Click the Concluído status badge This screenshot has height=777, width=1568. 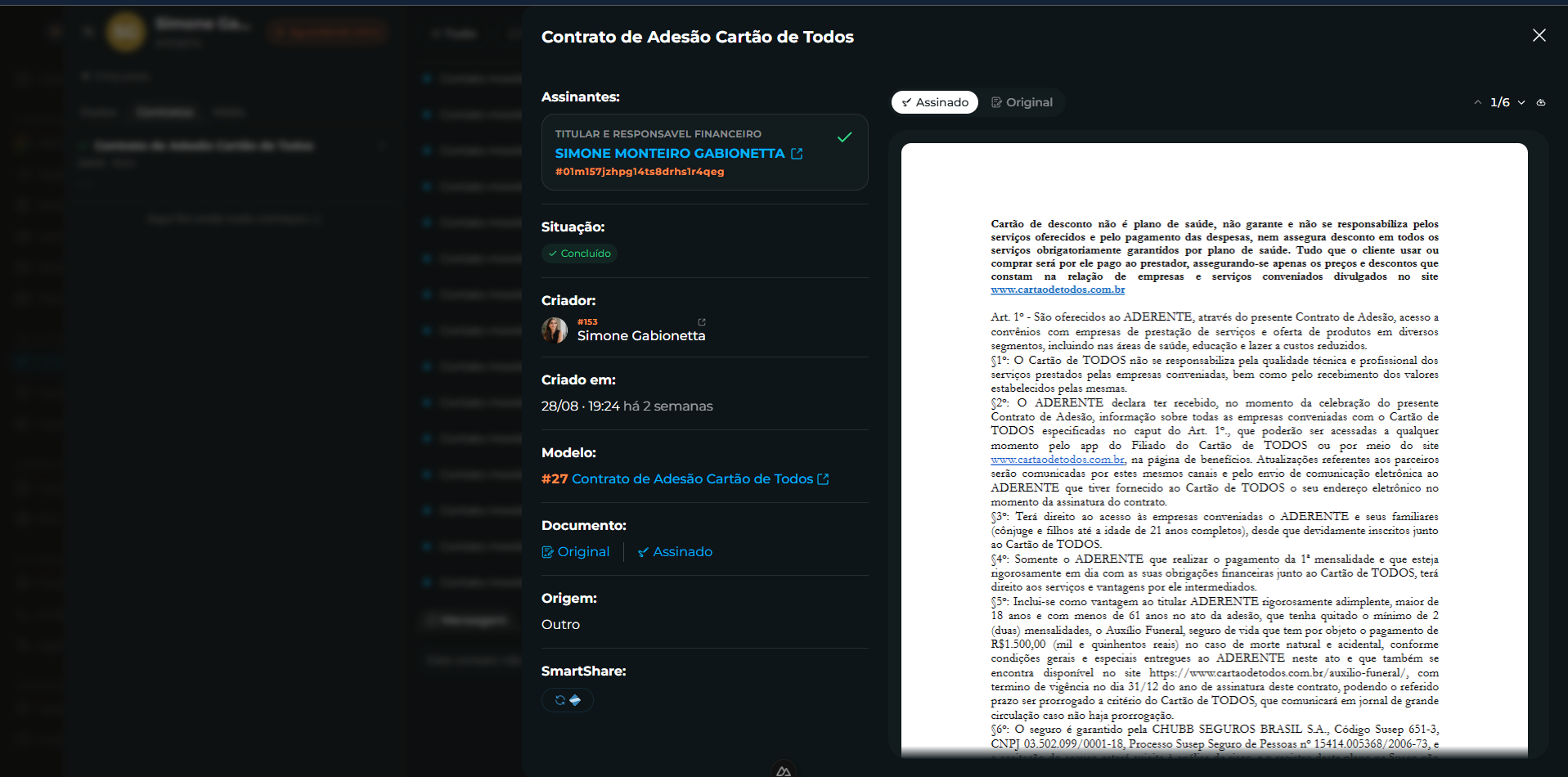pyautogui.click(x=579, y=254)
